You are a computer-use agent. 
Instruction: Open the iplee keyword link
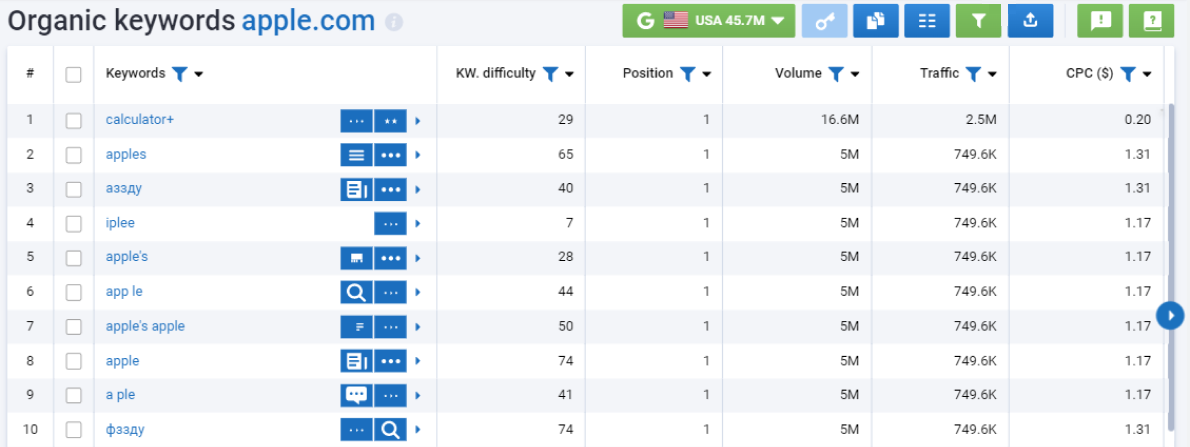[x=120, y=223]
